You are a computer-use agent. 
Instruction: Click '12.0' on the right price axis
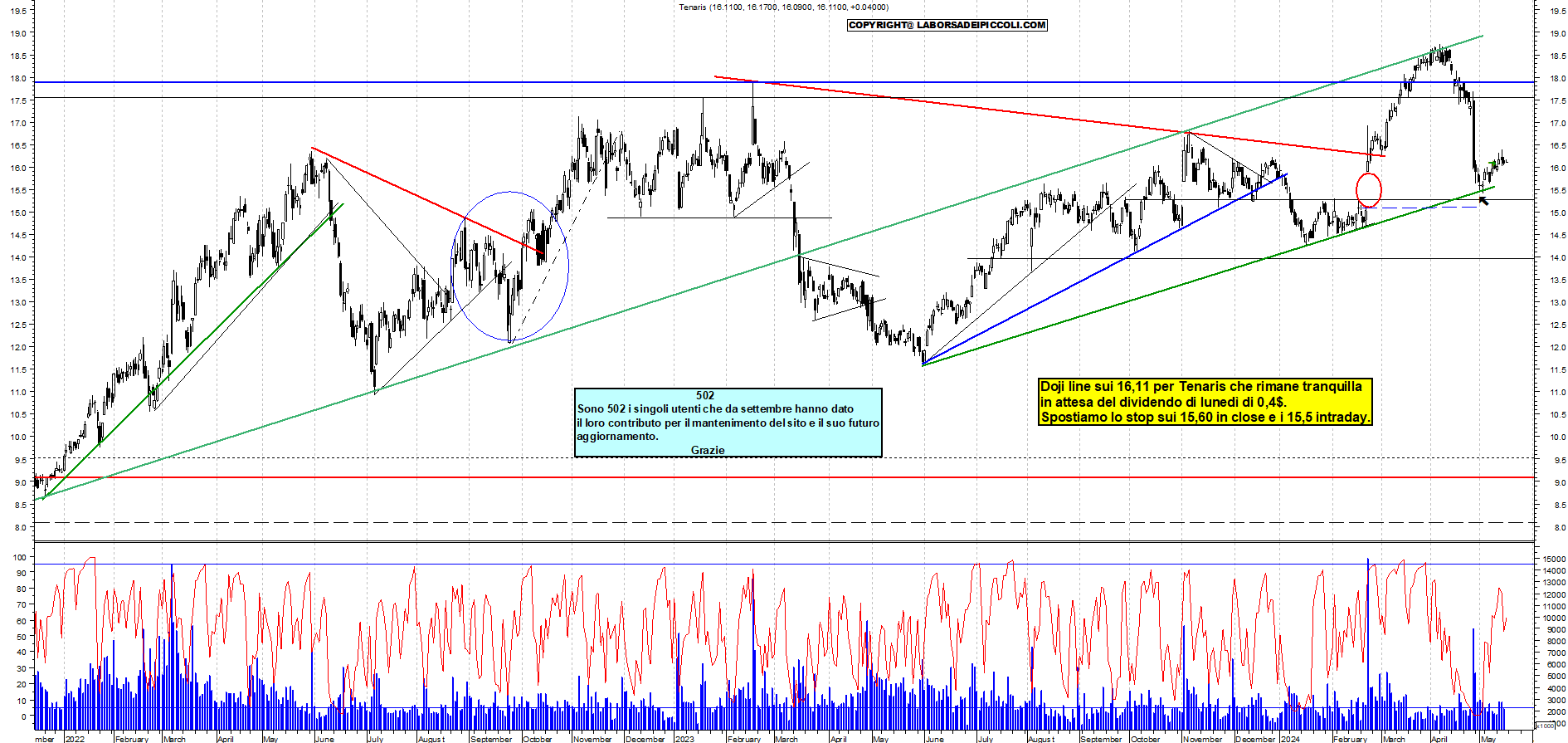click(1557, 348)
